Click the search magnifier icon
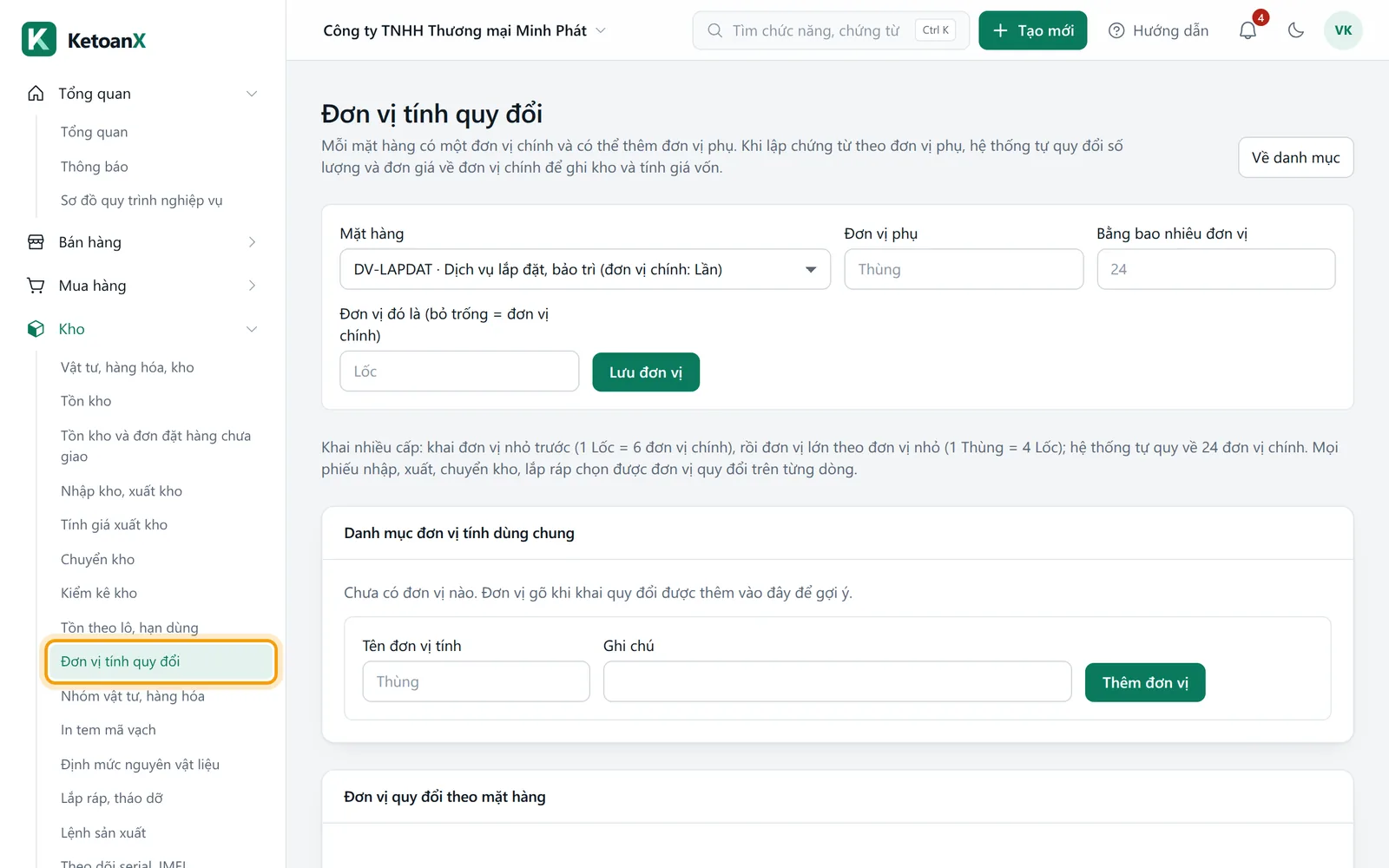This screenshot has height=868, width=1389. pyautogui.click(x=714, y=30)
